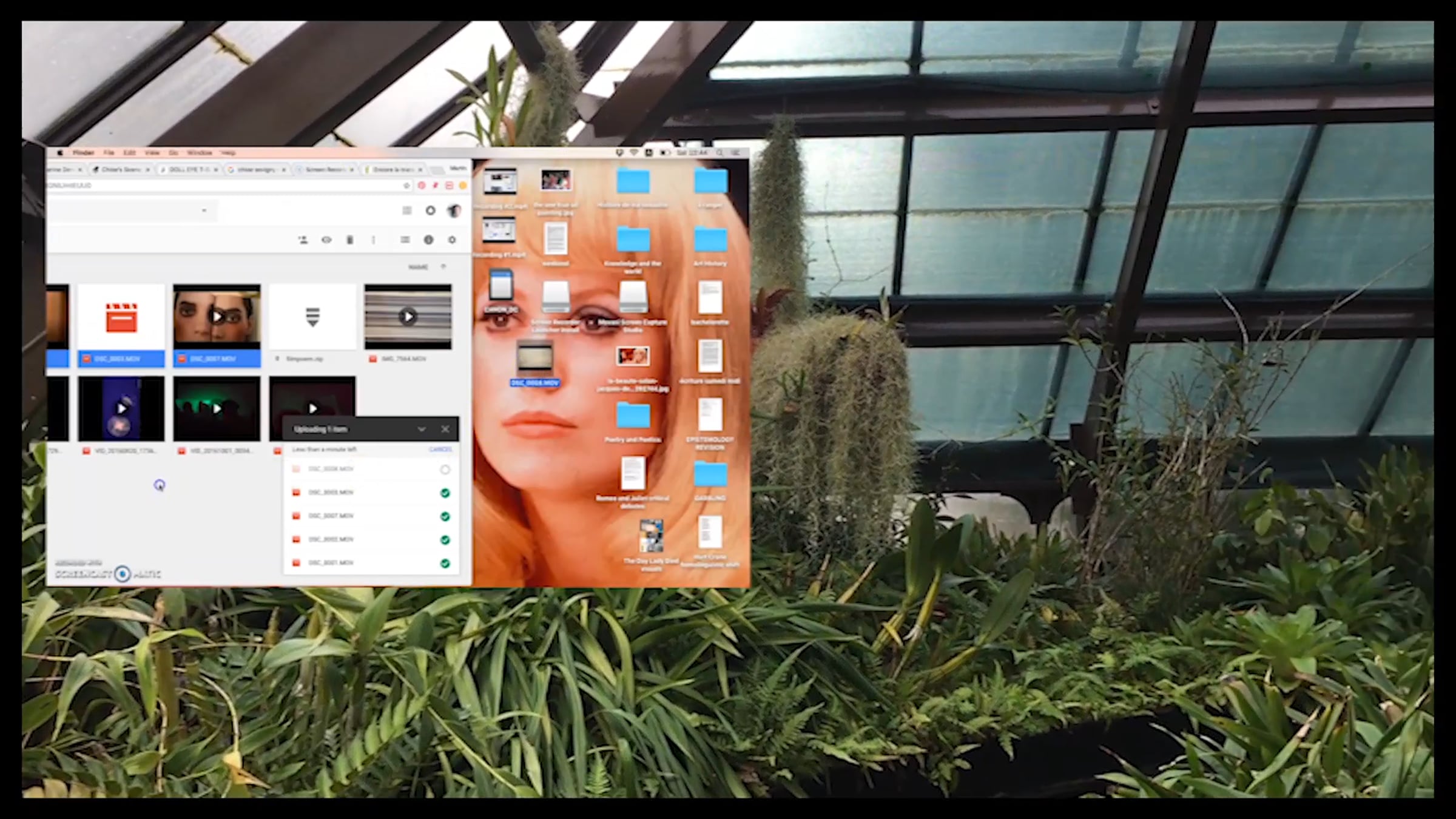1456x819 pixels.
Task: Click the battery status icon in menu bar
Action: pos(665,153)
